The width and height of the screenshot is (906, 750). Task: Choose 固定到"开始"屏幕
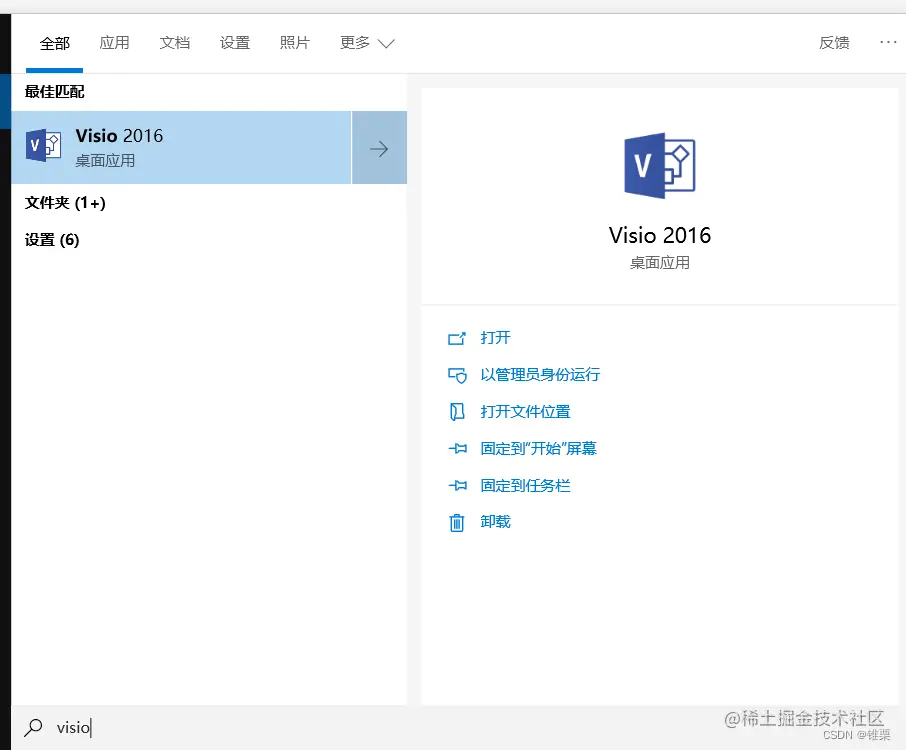tap(539, 448)
